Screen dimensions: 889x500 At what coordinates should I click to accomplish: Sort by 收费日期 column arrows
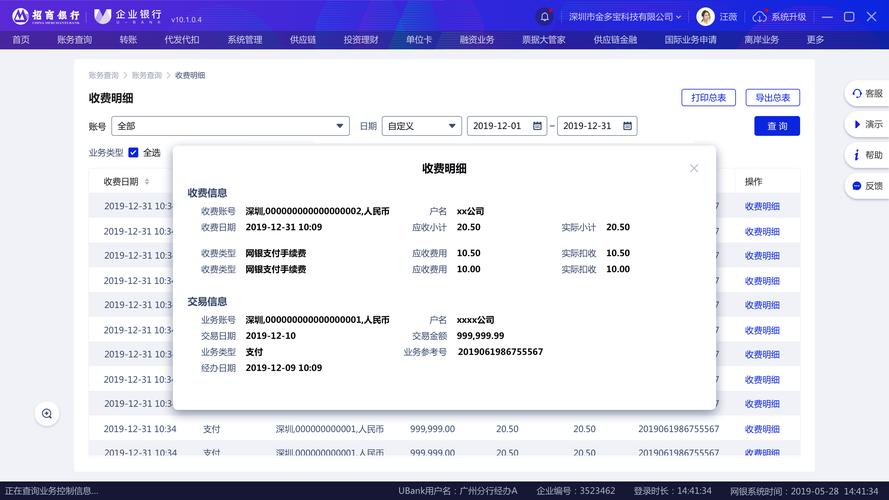click(x=147, y=181)
